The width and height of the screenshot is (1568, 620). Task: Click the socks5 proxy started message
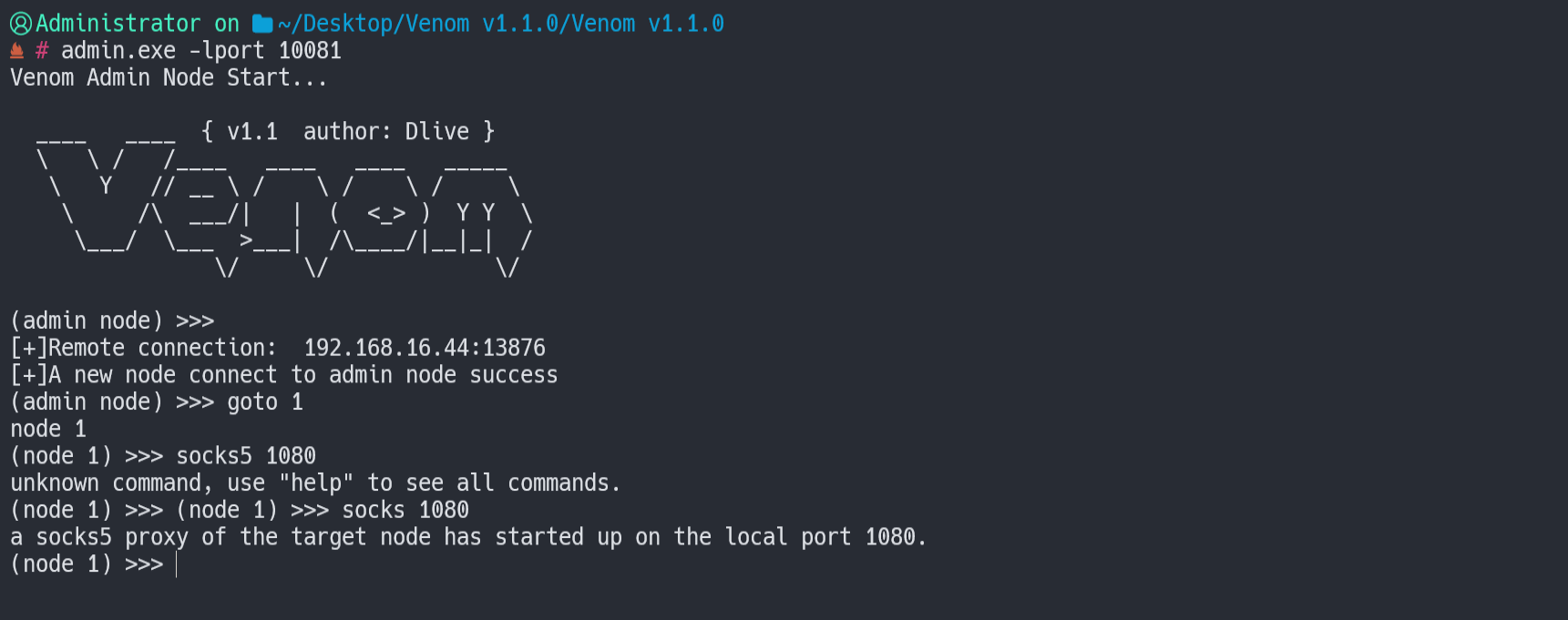467,537
